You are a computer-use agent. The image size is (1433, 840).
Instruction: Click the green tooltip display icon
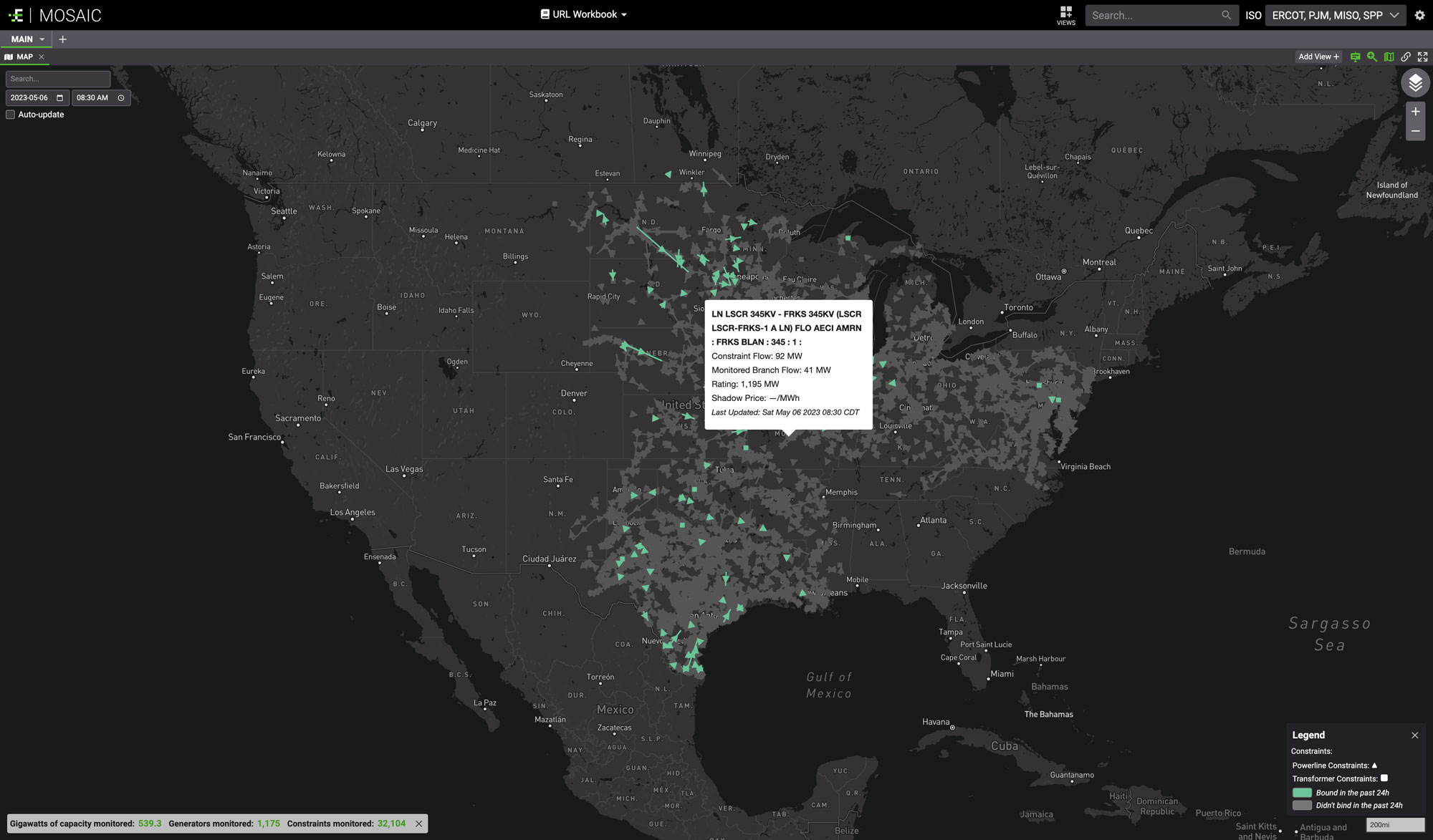click(1355, 57)
